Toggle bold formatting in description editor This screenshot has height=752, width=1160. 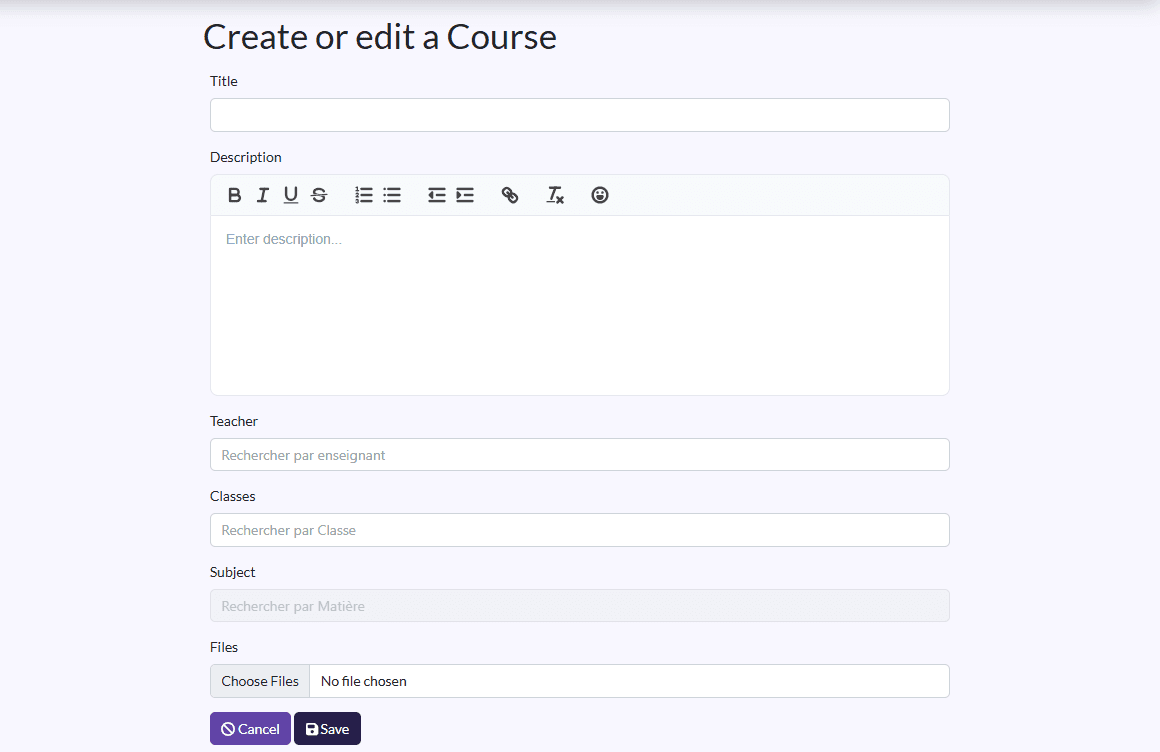[x=235, y=195]
